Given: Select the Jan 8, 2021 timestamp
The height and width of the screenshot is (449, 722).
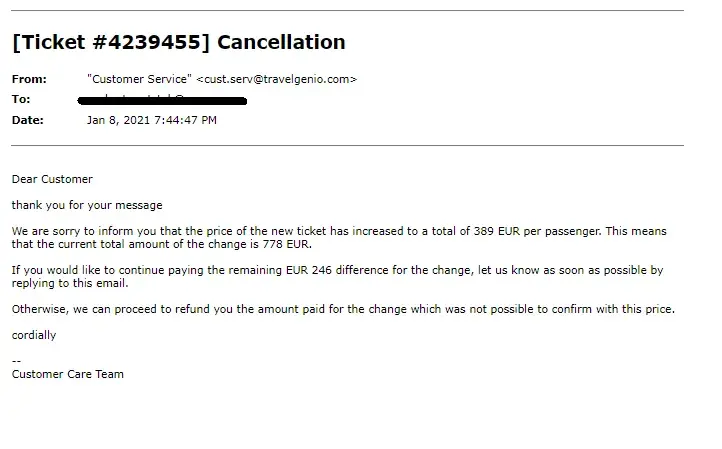Looking at the screenshot, I should [152, 120].
